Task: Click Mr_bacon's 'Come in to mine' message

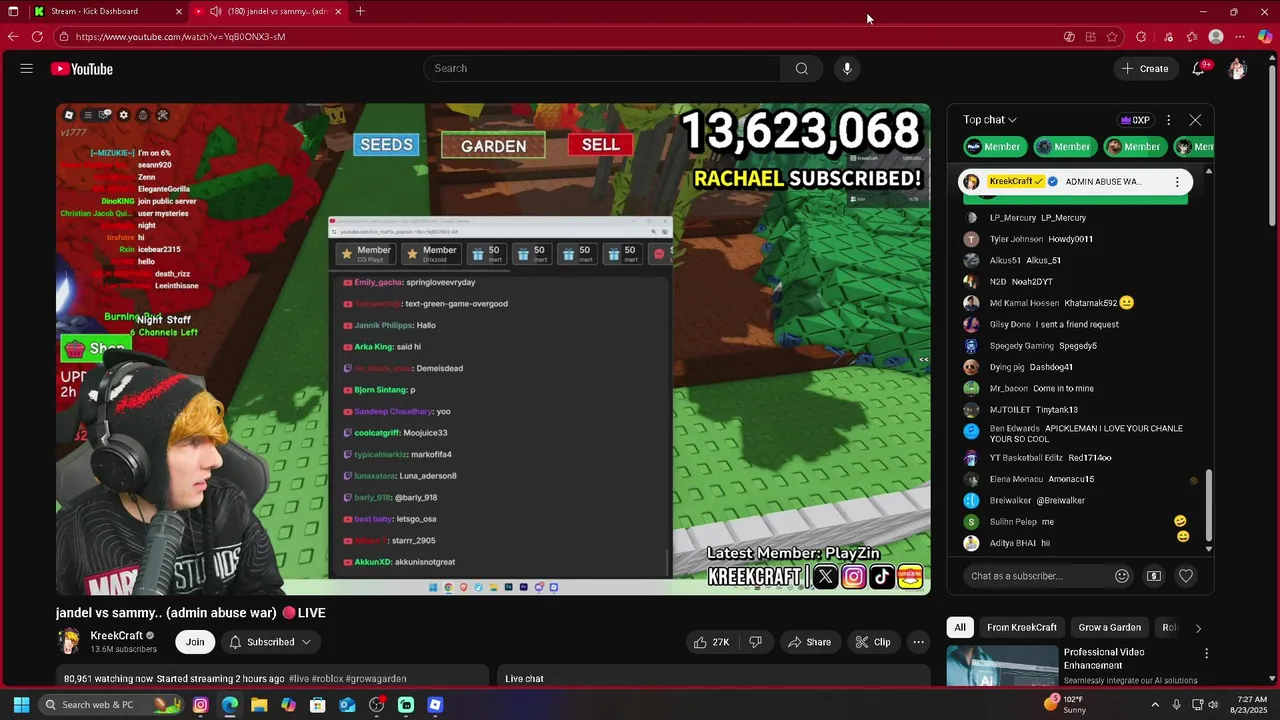Action: pos(1063,389)
